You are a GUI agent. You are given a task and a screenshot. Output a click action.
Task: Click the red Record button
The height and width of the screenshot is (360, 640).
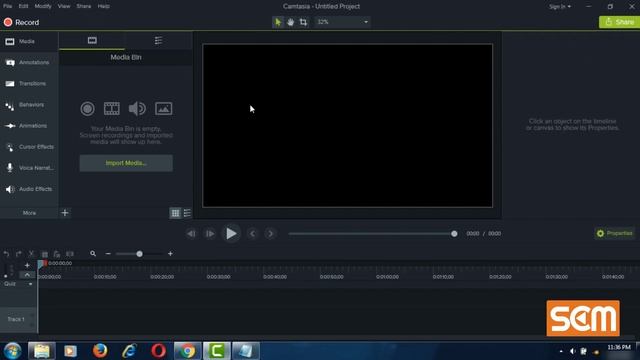(x=21, y=22)
